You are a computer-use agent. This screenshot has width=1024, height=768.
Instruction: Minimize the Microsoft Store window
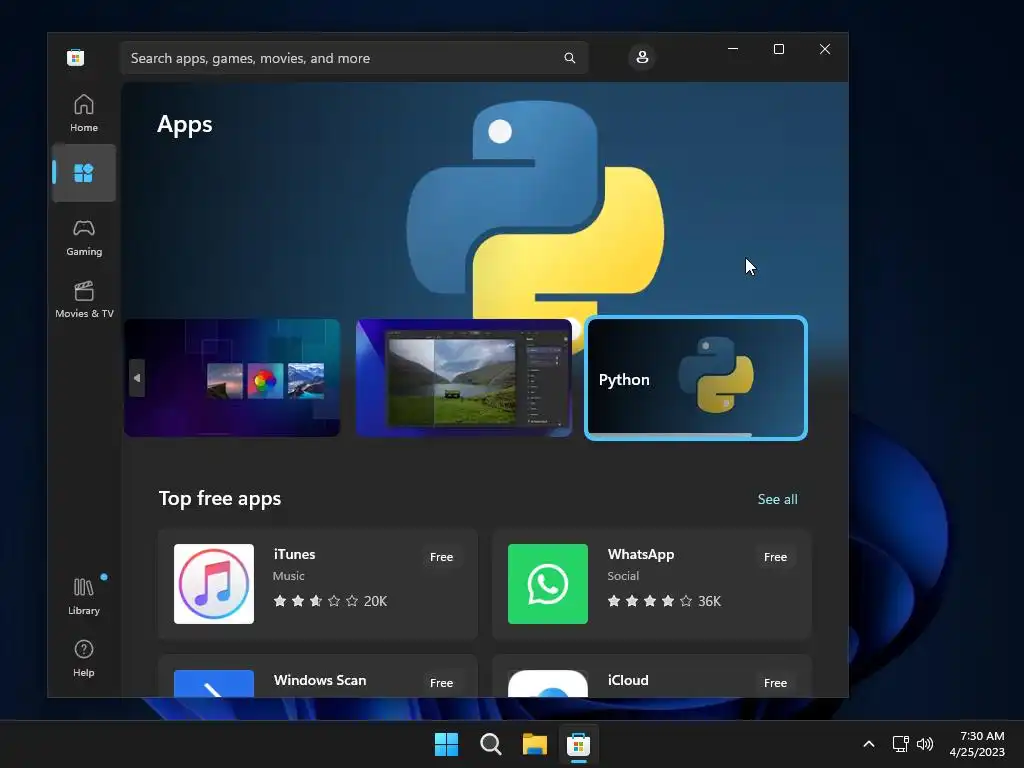[733, 49]
